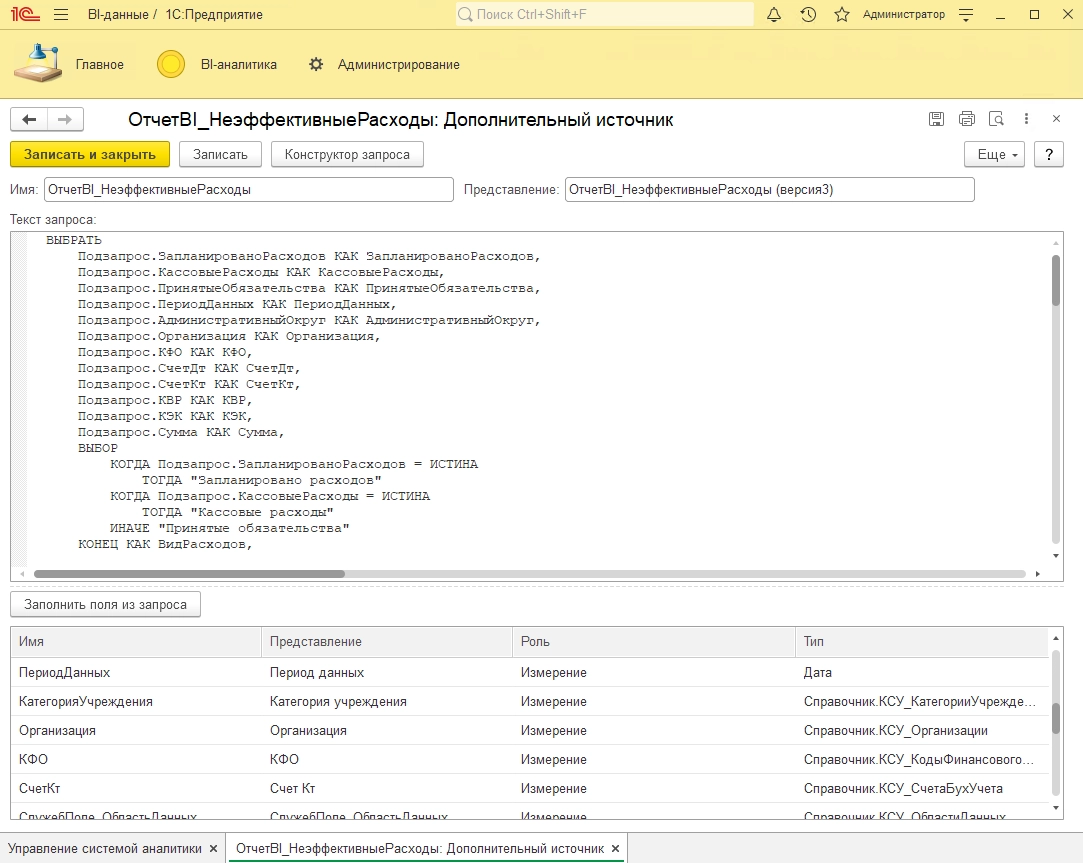Open the print preview icon
The height and width of the screenshot is (863, 1083).
(x=996, y=119)
